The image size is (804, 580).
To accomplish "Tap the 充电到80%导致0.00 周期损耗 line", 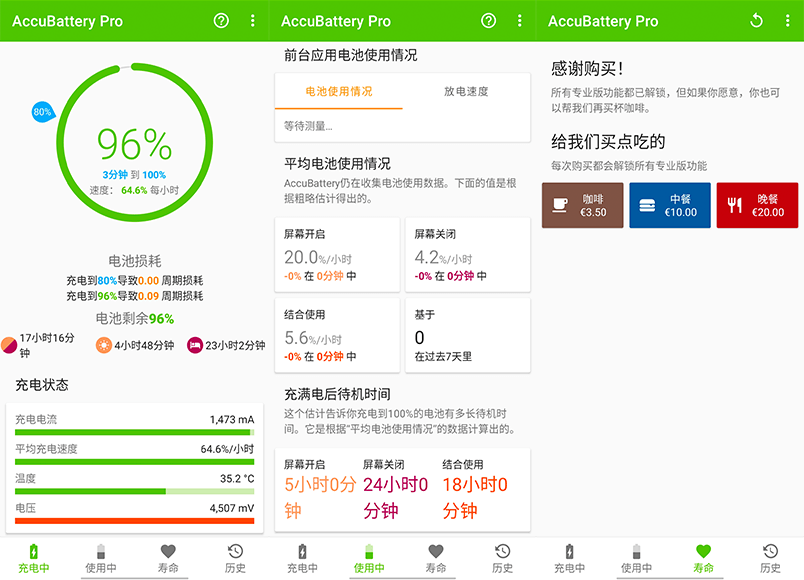I will coord(134,281).
